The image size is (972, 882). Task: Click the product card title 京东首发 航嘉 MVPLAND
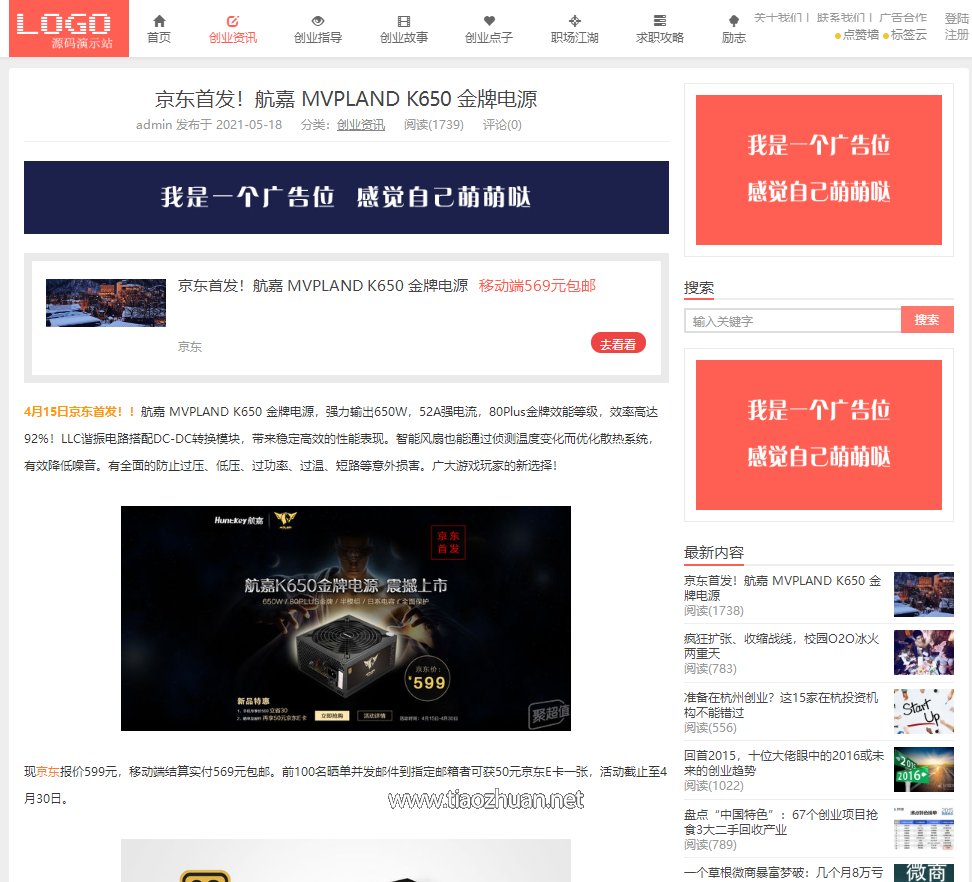click(x=323, y=286)
